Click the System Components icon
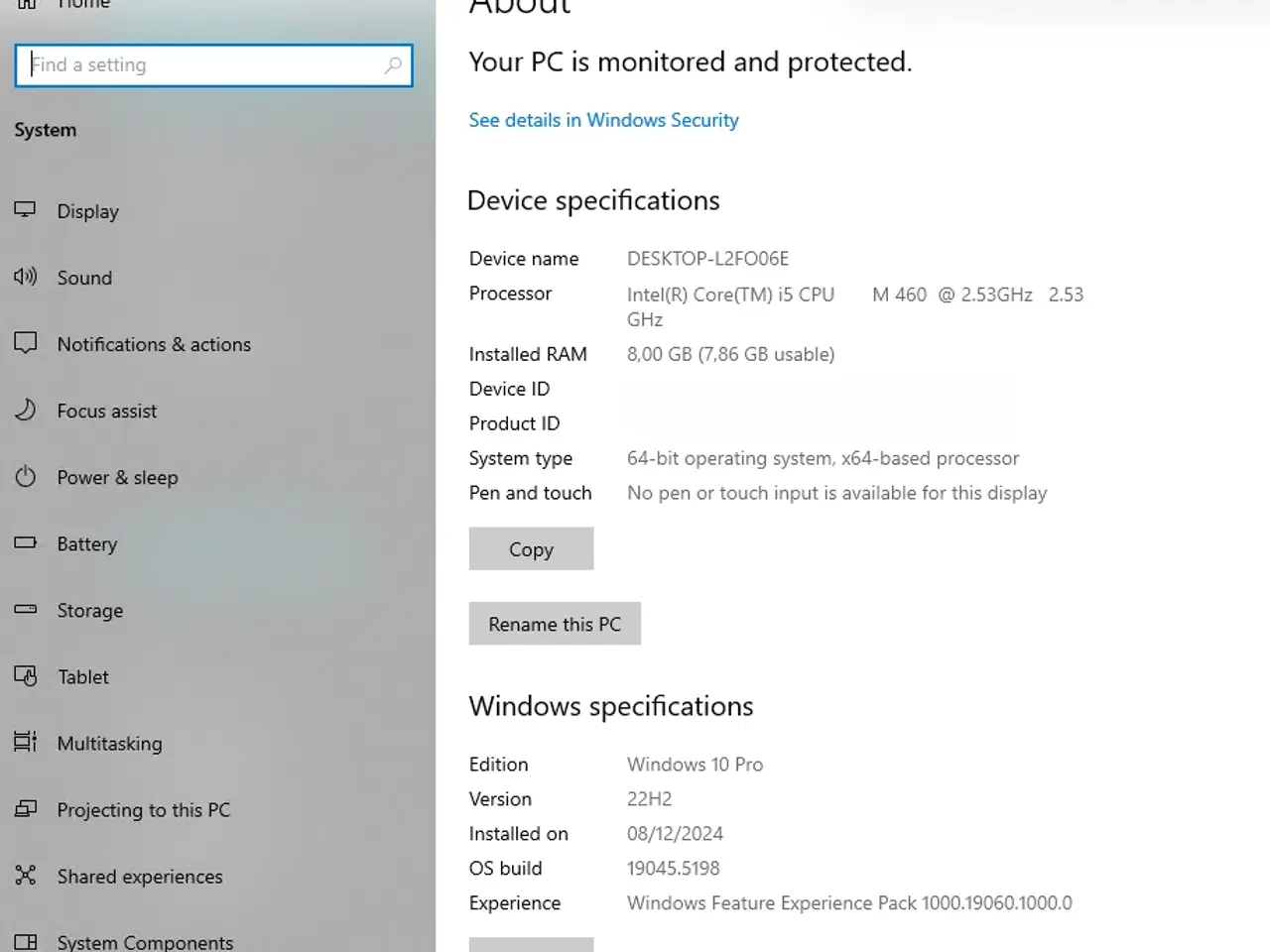The image size is (1270, 952). [25, 942]
